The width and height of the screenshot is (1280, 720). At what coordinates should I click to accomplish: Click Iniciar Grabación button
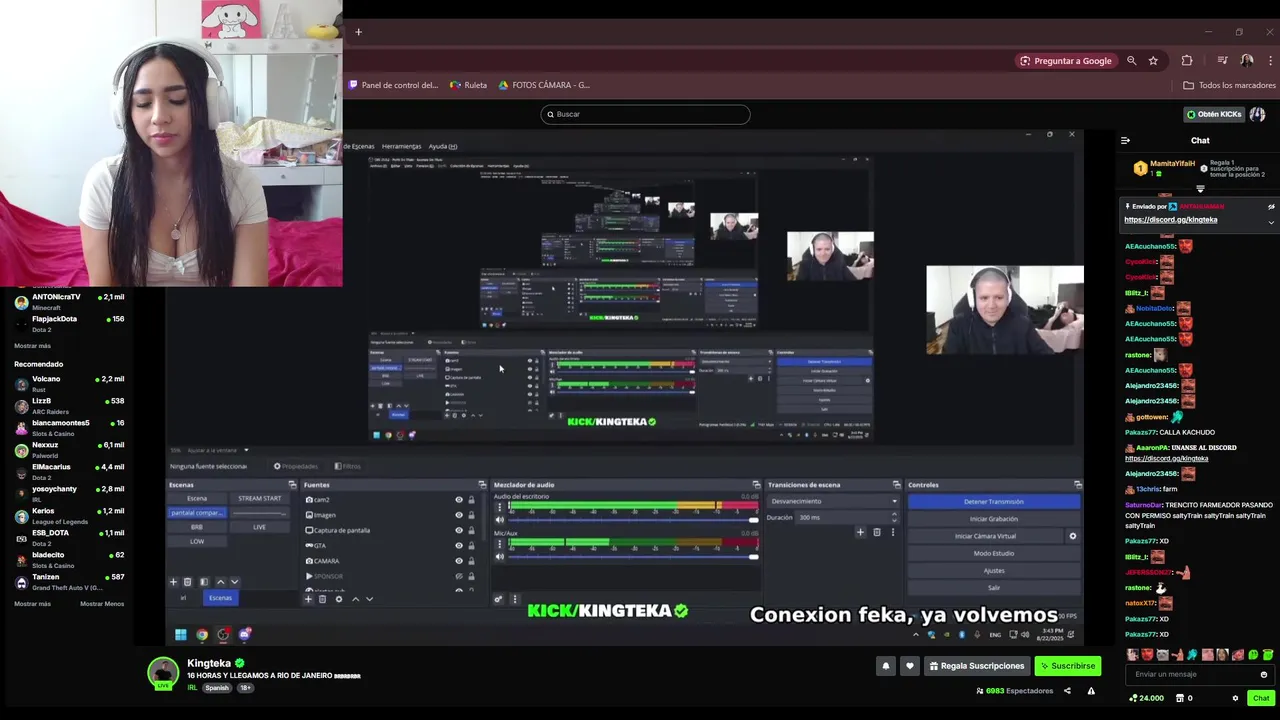click(993, 519)
